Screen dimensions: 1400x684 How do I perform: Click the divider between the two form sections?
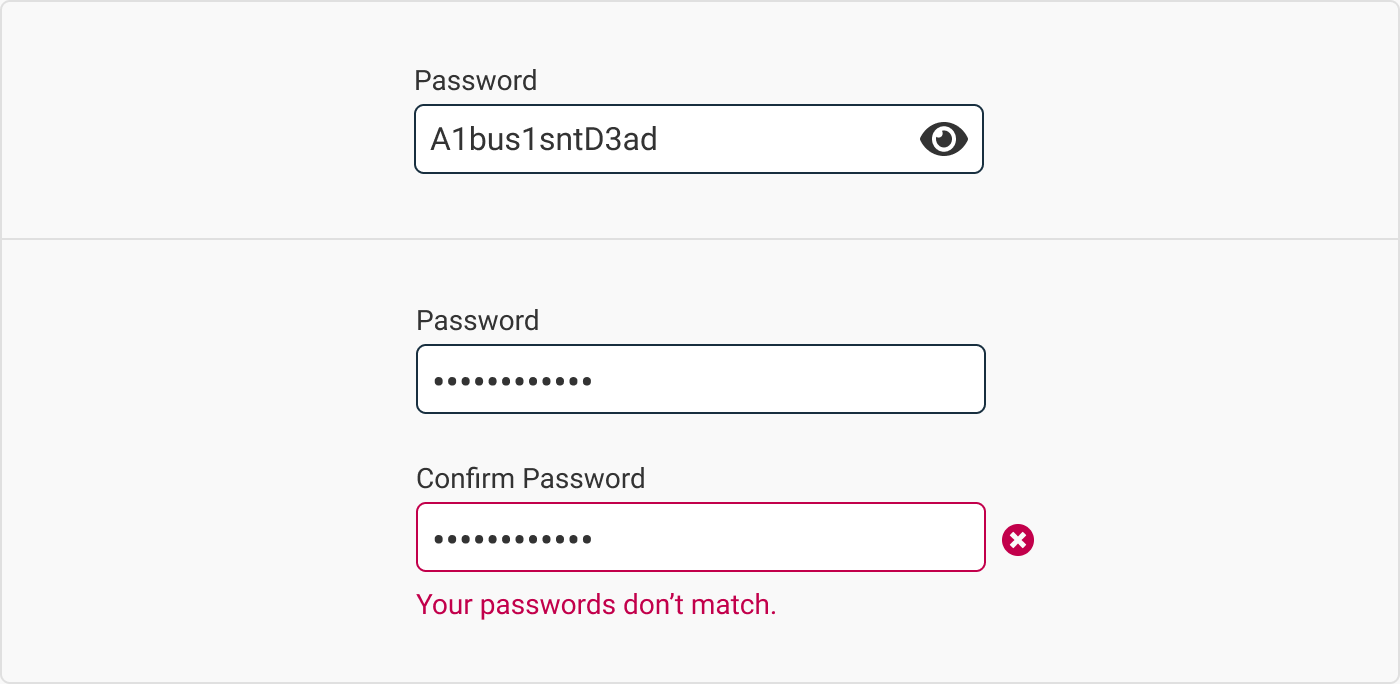click(700, 238)
